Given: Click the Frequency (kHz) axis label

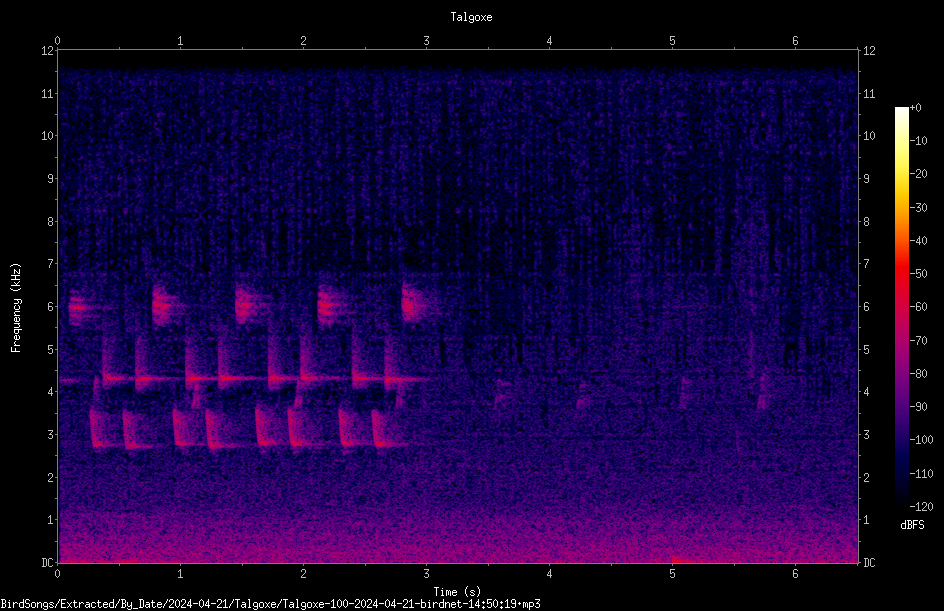Looking at the screenshot, I should [16, 308].
